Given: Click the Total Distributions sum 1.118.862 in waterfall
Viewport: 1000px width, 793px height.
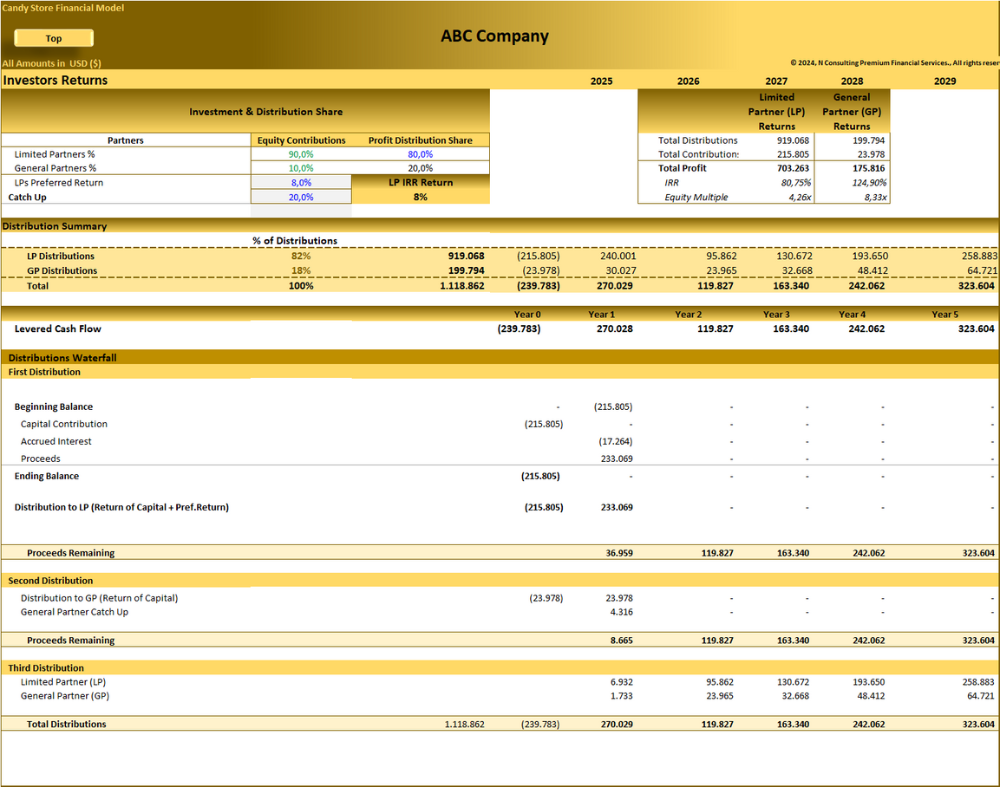Looking at the screenshot, I should [x=464, y=724].
